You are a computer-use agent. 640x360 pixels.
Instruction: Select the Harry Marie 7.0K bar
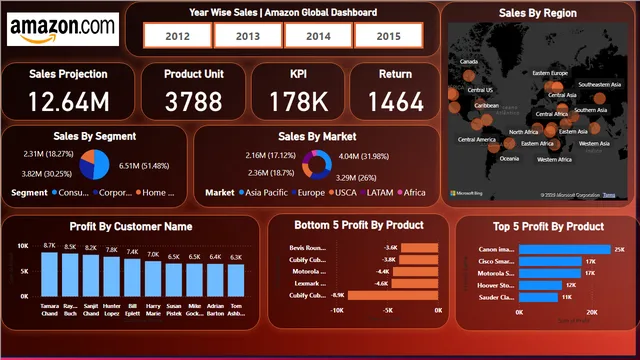153,279
